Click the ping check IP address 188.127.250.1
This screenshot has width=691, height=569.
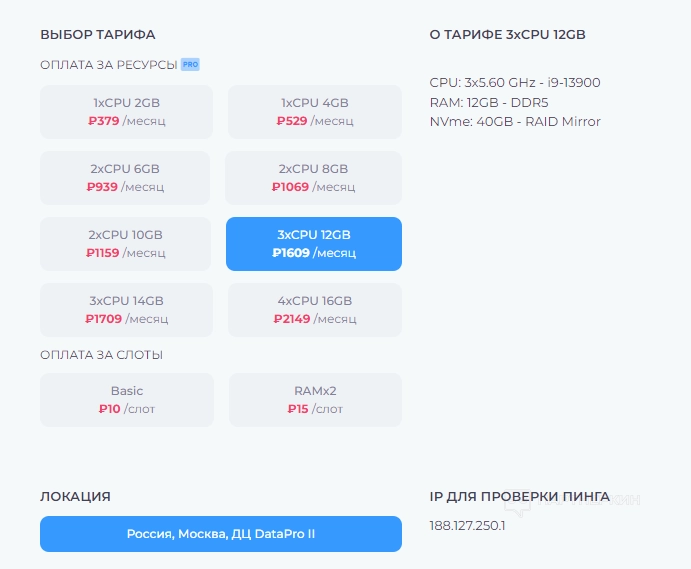467,525
